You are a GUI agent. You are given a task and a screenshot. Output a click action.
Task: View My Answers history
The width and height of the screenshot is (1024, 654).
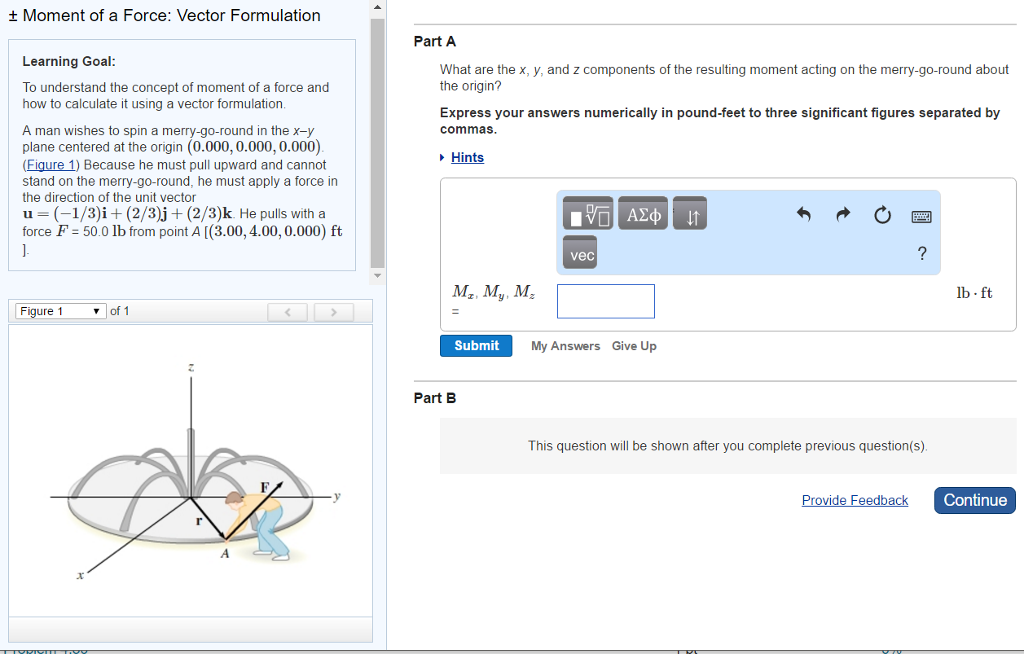coord(565,345)
